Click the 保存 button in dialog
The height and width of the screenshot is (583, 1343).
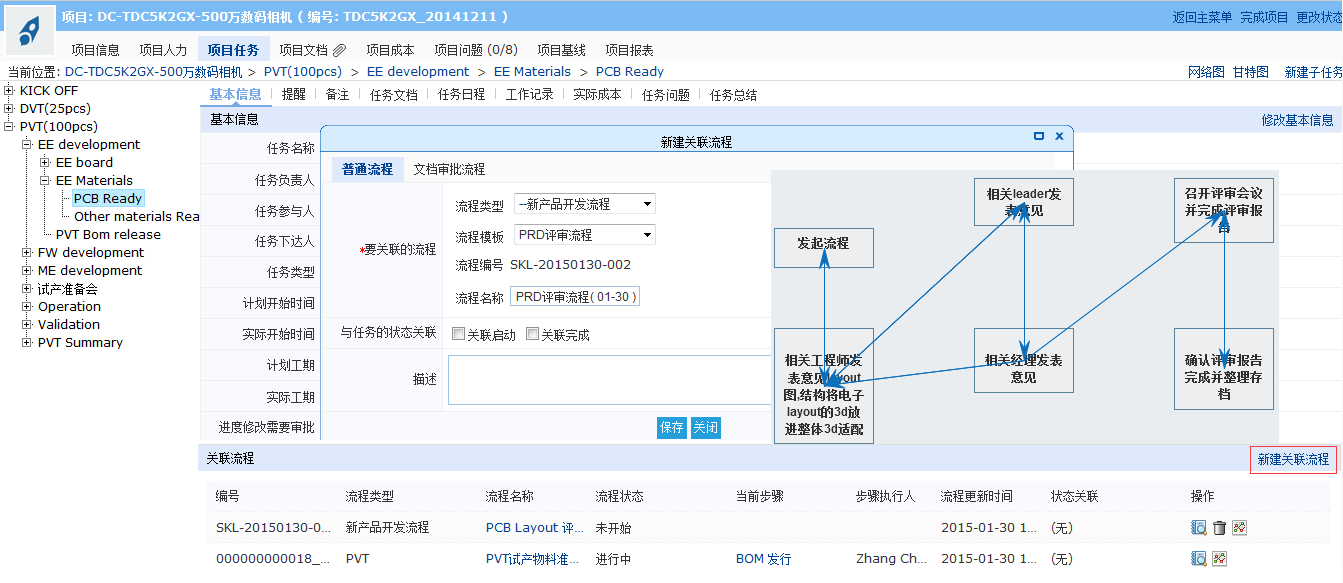click(672, 427)
